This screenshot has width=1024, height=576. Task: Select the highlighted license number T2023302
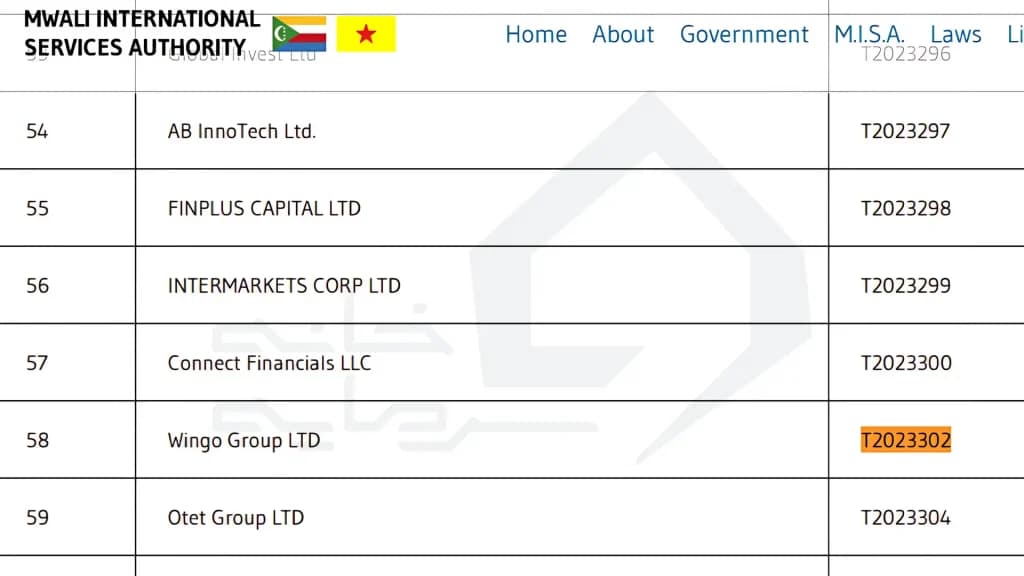click(x=906, y=440)
